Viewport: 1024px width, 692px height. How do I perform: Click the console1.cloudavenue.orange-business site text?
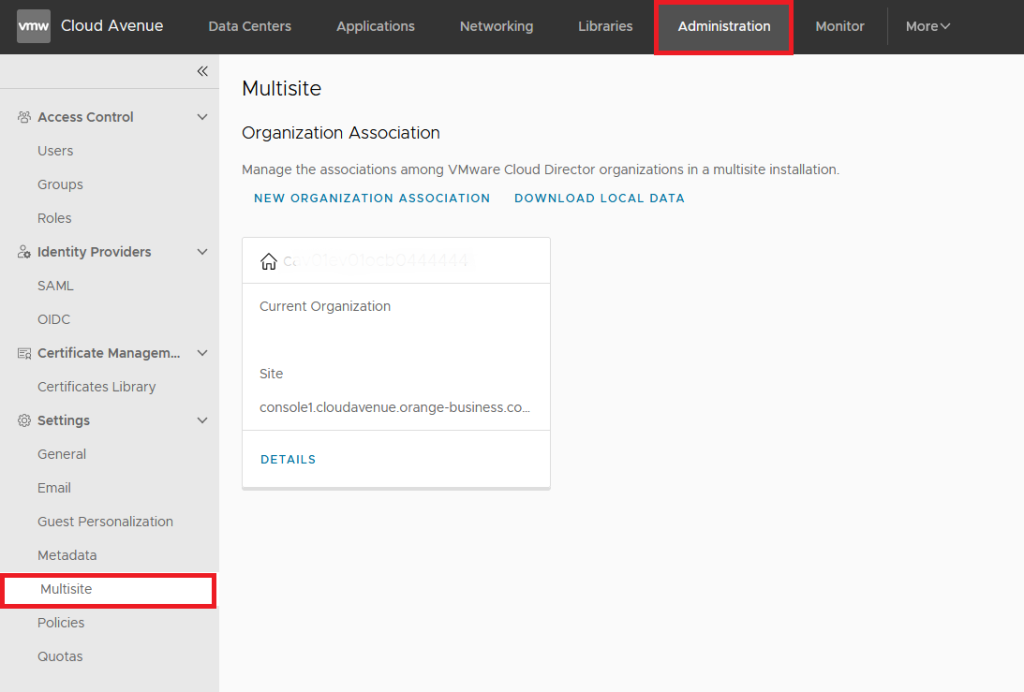point(394,407)
